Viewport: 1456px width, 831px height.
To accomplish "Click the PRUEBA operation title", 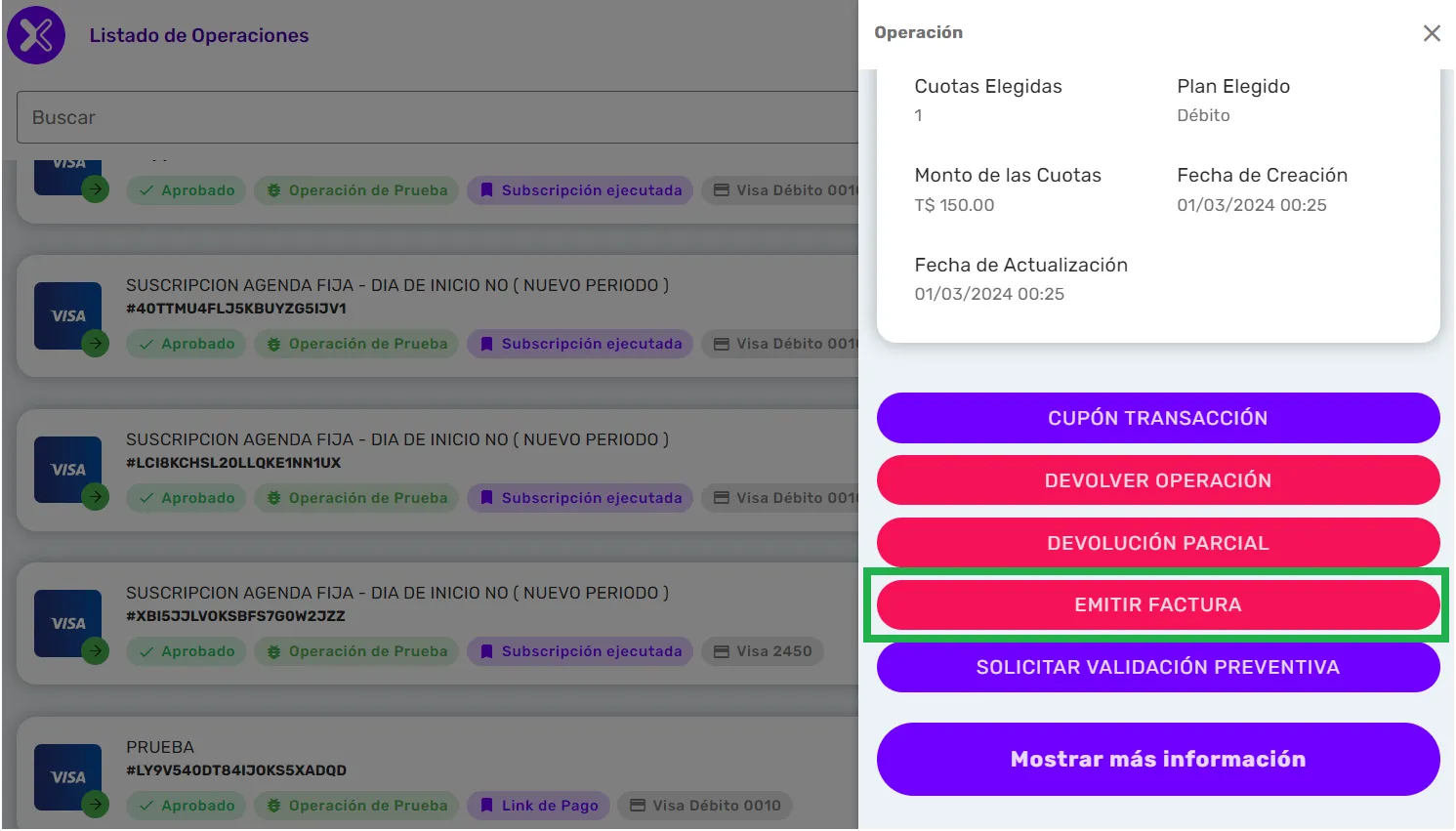I will click(160, 747).
